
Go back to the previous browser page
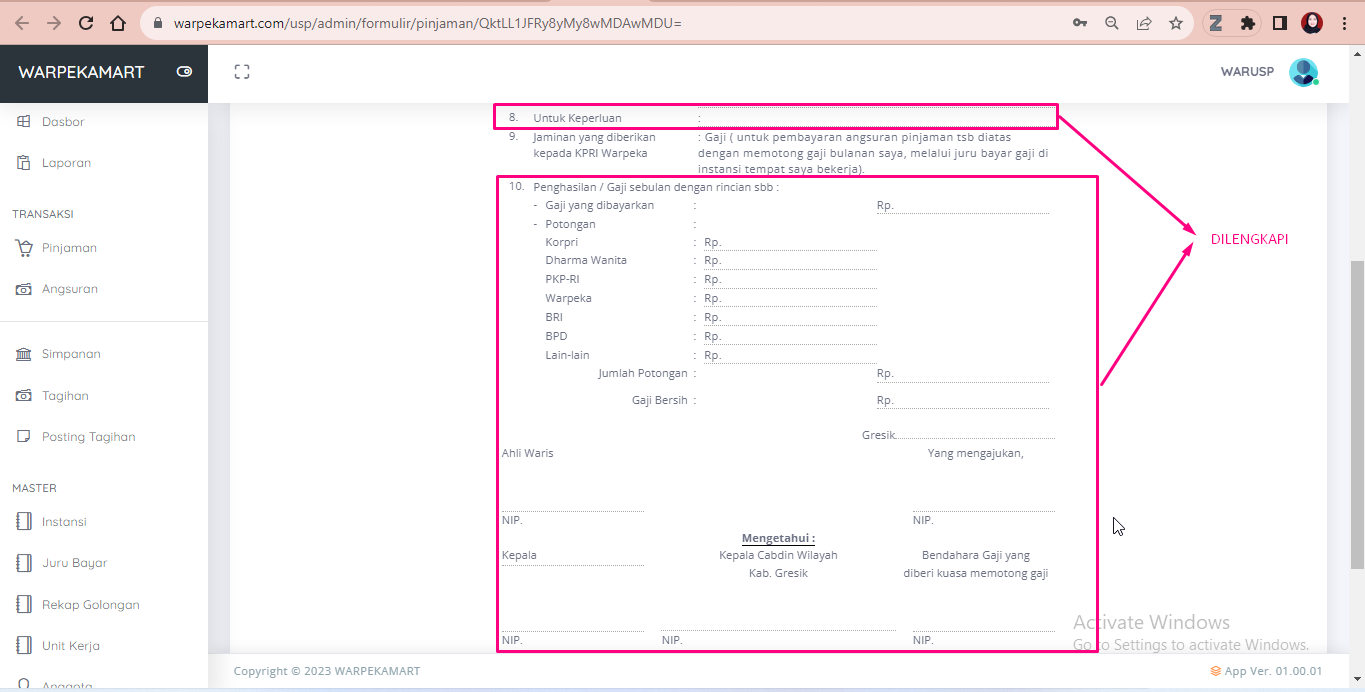(22, 23)
